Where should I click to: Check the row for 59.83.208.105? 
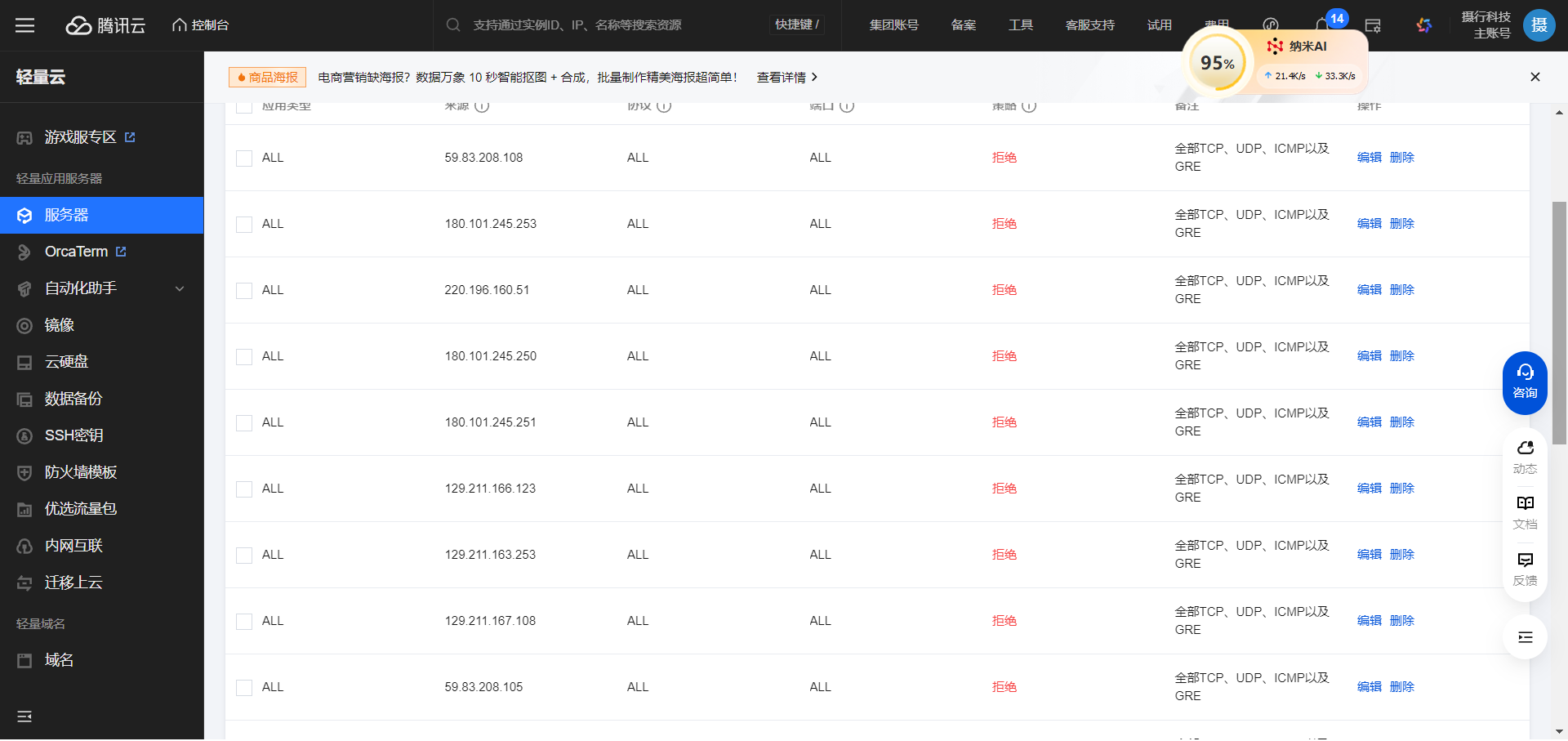coord(244,688)
